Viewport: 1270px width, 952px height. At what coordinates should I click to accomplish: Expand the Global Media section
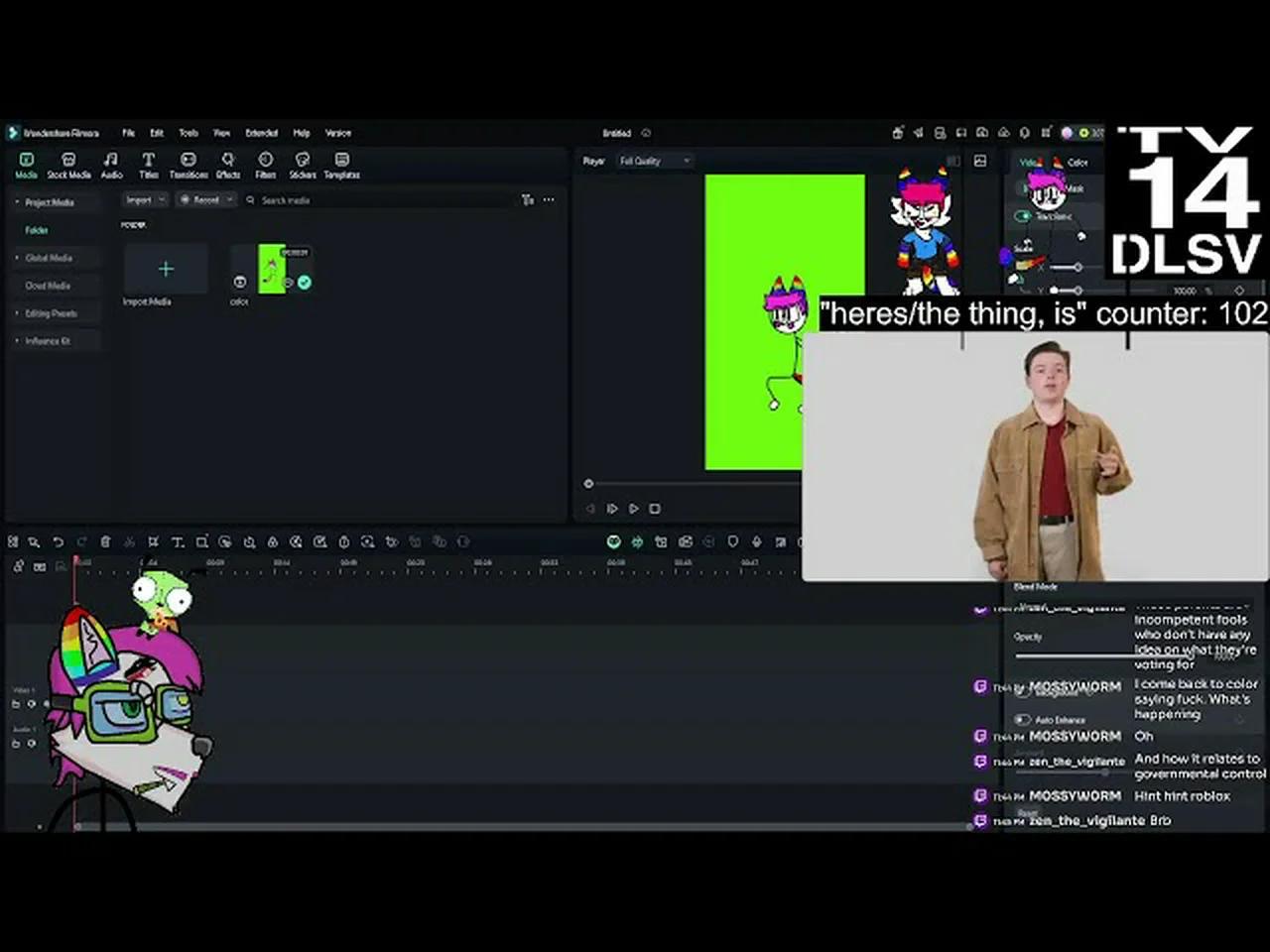(16, 258)
